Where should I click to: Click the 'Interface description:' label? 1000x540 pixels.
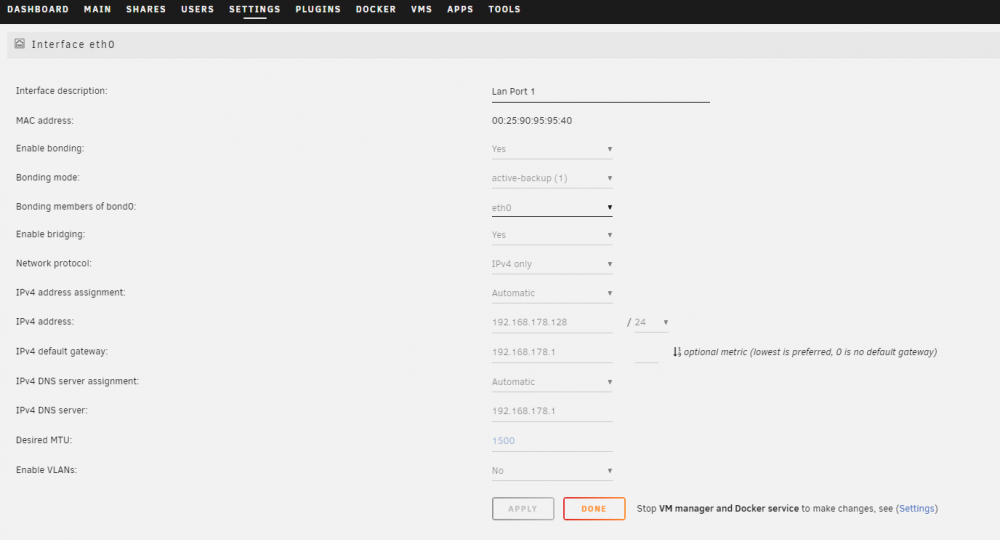[62, 91]
